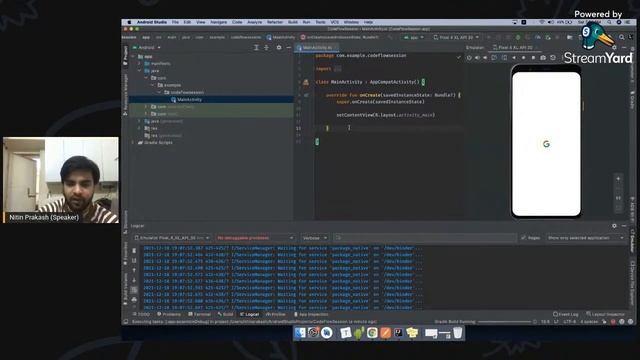Open emulator snapshots clock icon
The image size is (640, 360).
point(553,58)
